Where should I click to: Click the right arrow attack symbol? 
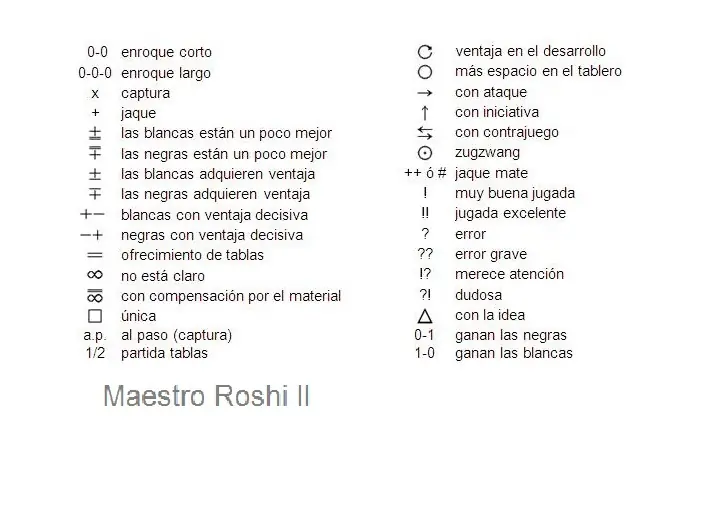[x=425, y=93]
